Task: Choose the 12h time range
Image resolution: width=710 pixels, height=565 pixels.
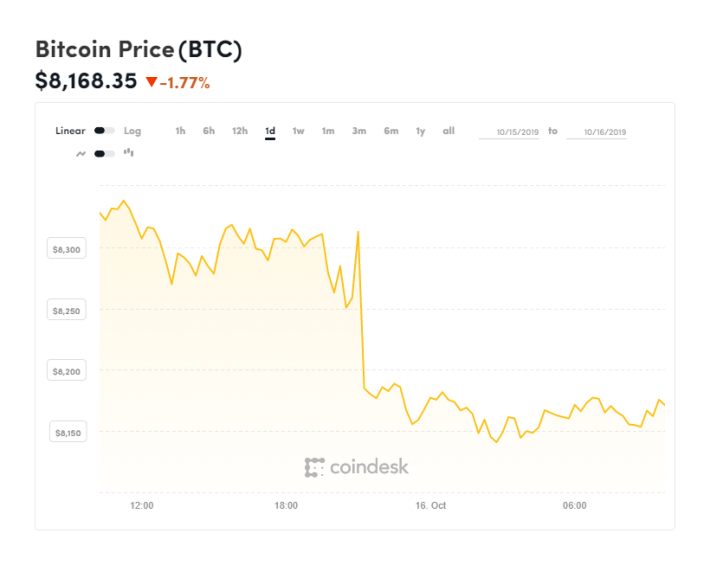Action: tap(240, 131)
